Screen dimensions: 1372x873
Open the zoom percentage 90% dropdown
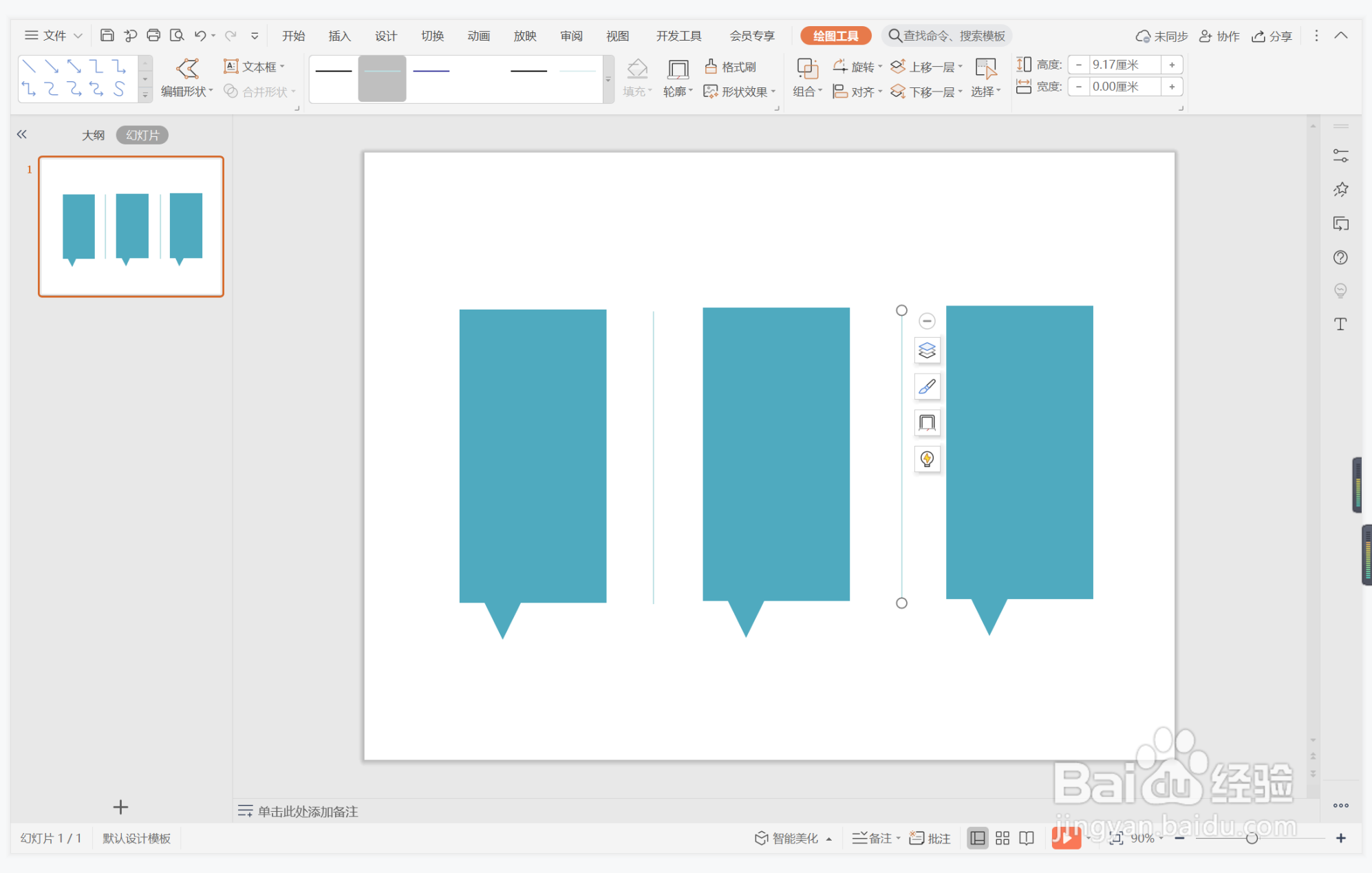tap(1161, 838)
